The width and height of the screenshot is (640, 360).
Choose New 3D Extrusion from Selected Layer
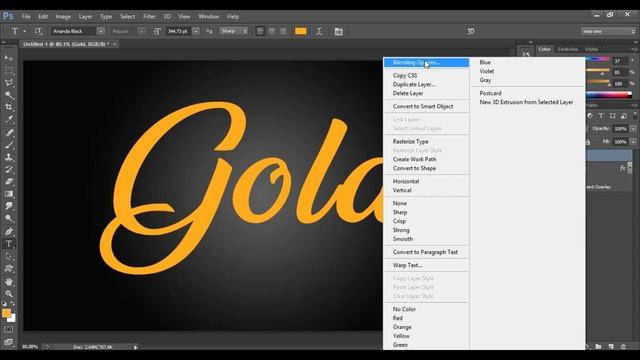tap(528, 102)
